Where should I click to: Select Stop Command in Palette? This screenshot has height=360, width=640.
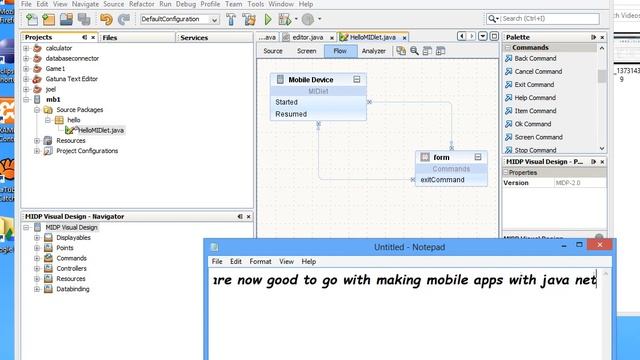pyautogui.click(x=535, y=150)
